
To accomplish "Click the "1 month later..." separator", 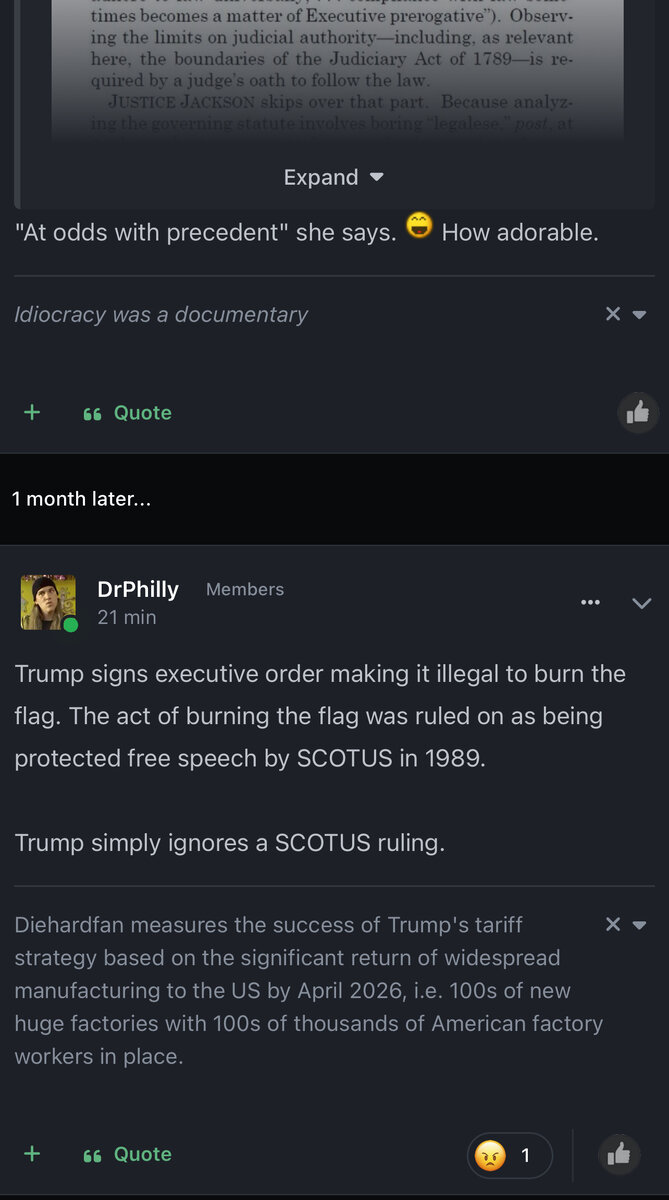I will click(81, 498).
